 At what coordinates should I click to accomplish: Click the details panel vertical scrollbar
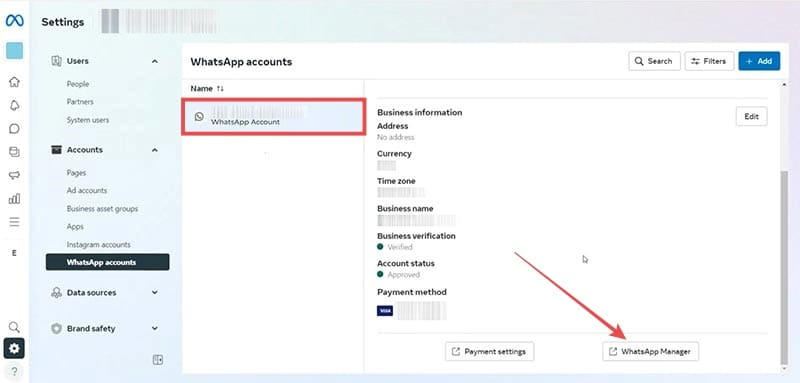click(784, 268)
